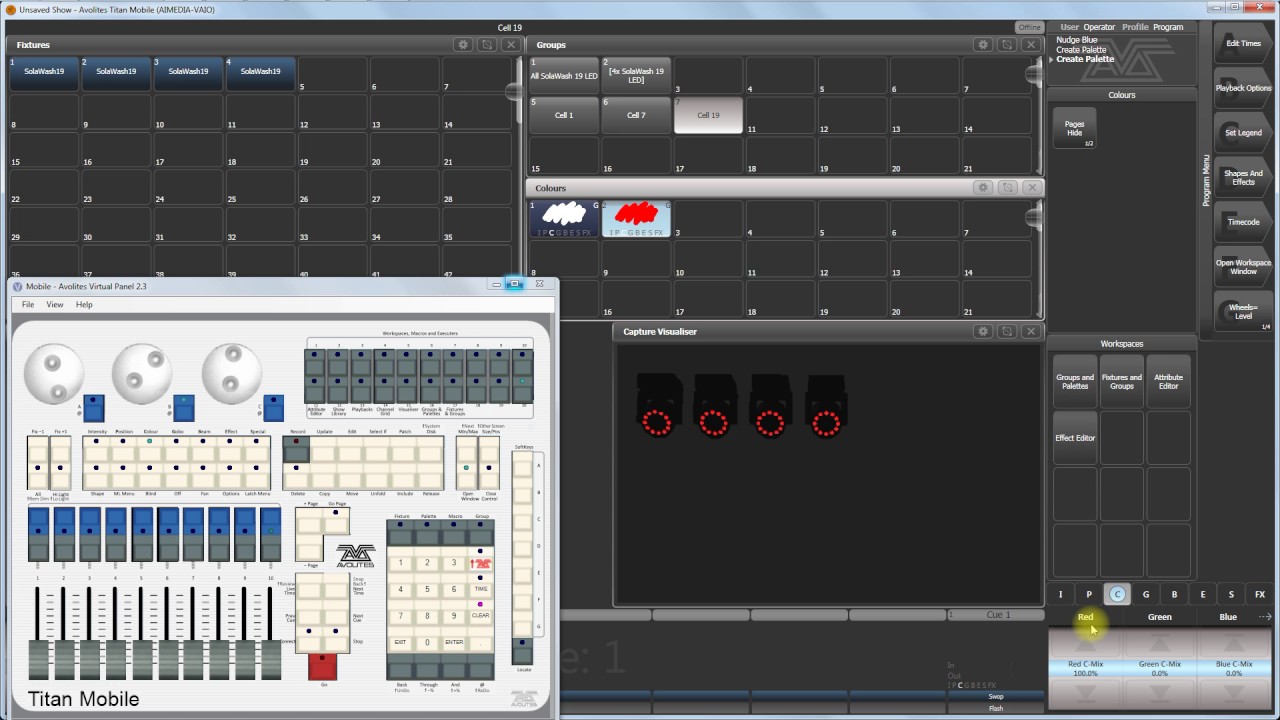Open settings gear of Groups window

tap(984, 45)
